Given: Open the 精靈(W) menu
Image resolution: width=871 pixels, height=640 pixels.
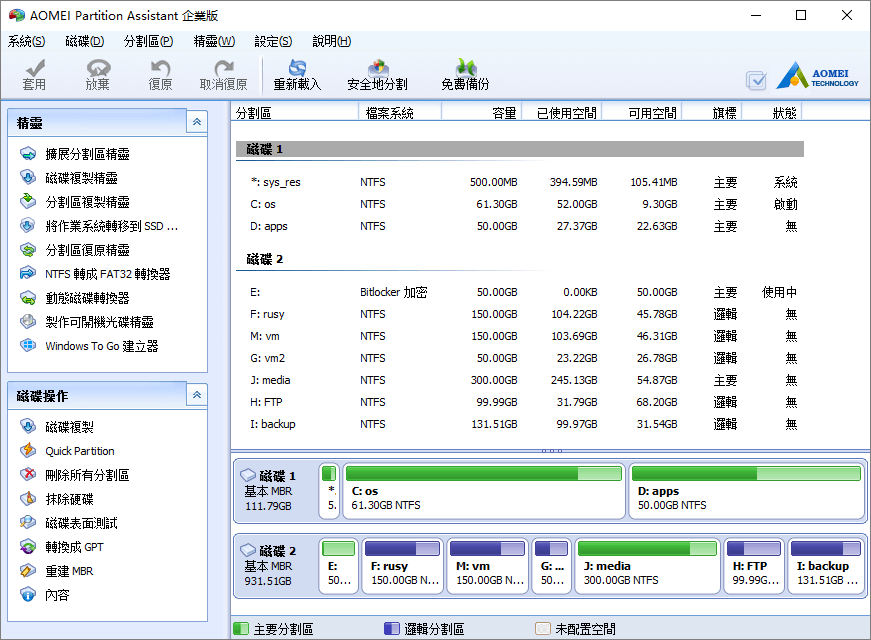Looking at the screenshot, I should pos(214,41).
